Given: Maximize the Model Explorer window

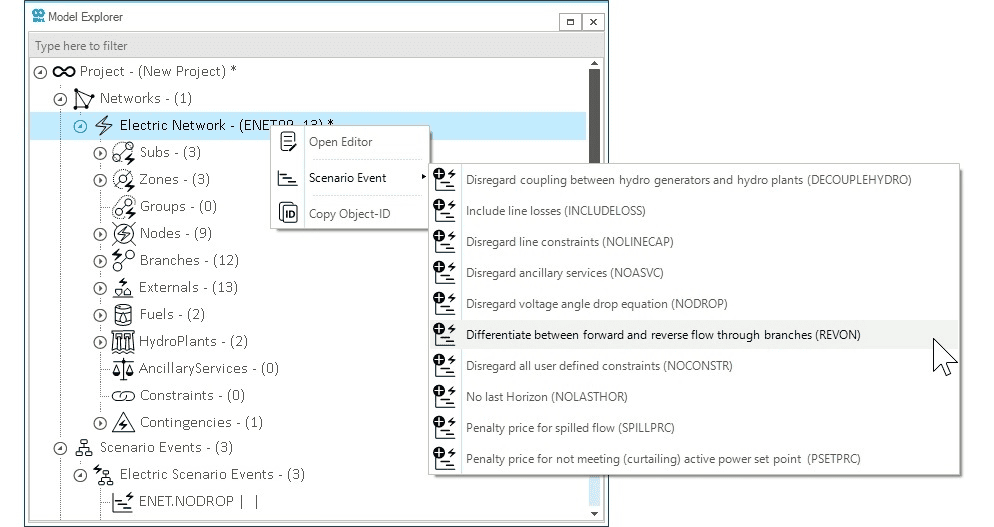Looking at the screenshot, I should point(570,22).
